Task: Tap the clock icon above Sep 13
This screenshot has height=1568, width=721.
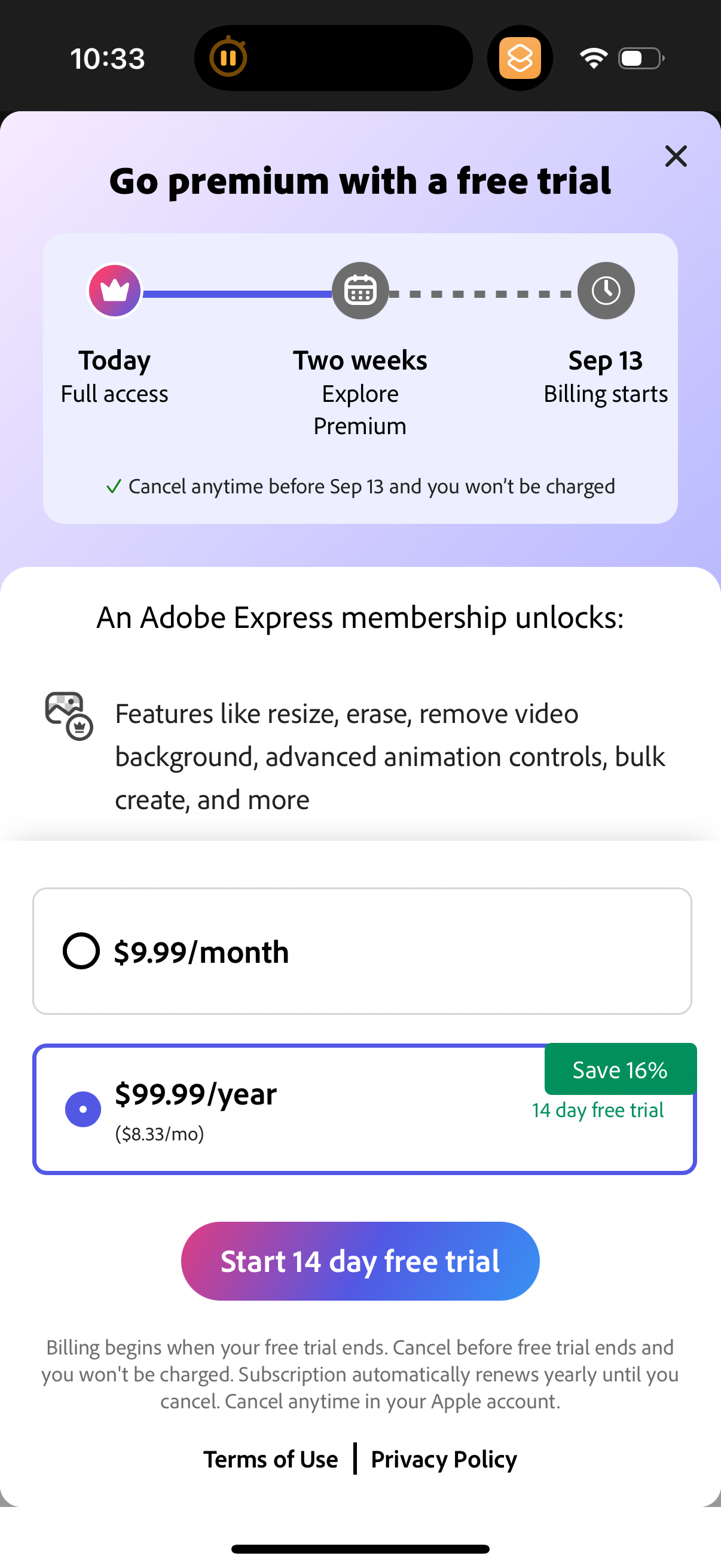Action: [x=606, y=291]
